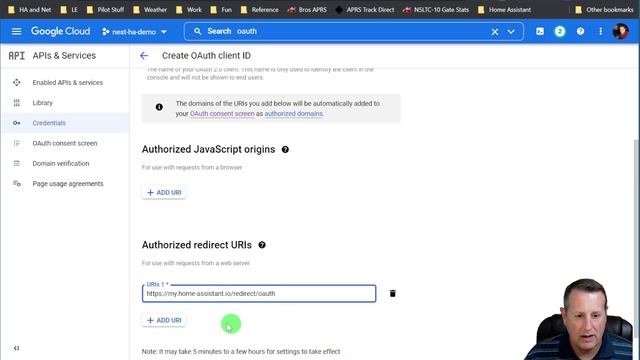Viewport: 640px width, 360px height.
Task: Open the Work bookmark folder
Action: 189,9
